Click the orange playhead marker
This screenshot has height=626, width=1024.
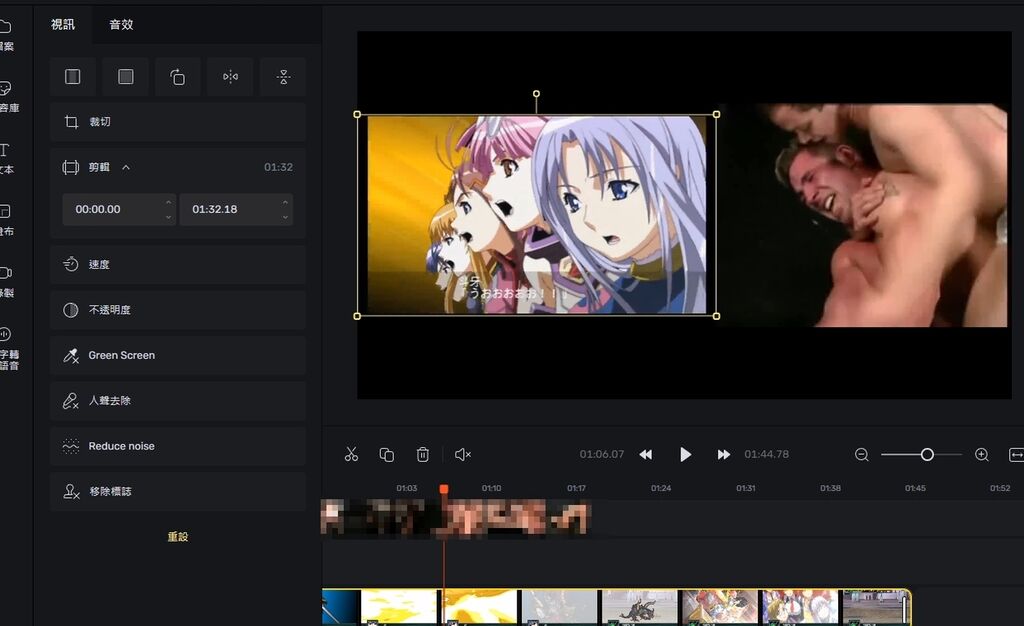pos(444,489)
